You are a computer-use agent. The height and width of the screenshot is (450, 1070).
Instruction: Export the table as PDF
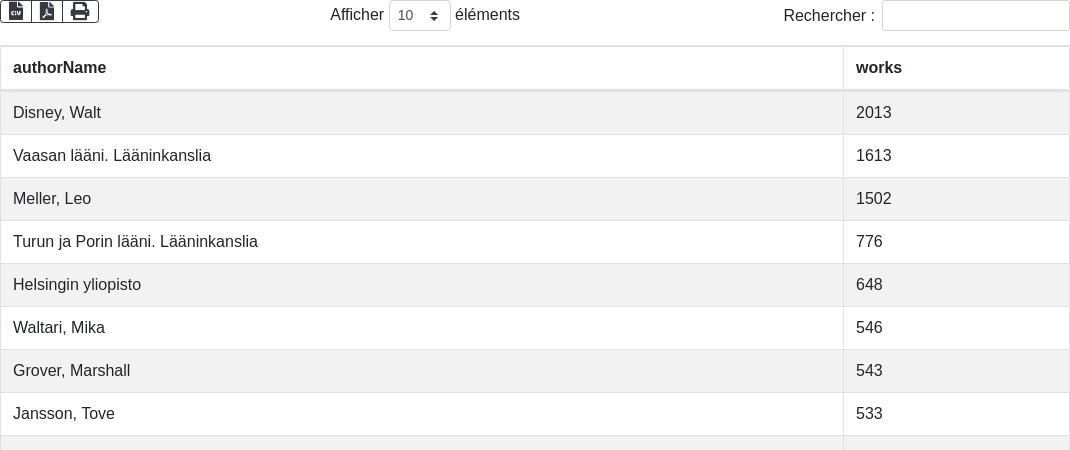(x=47, y=11)
